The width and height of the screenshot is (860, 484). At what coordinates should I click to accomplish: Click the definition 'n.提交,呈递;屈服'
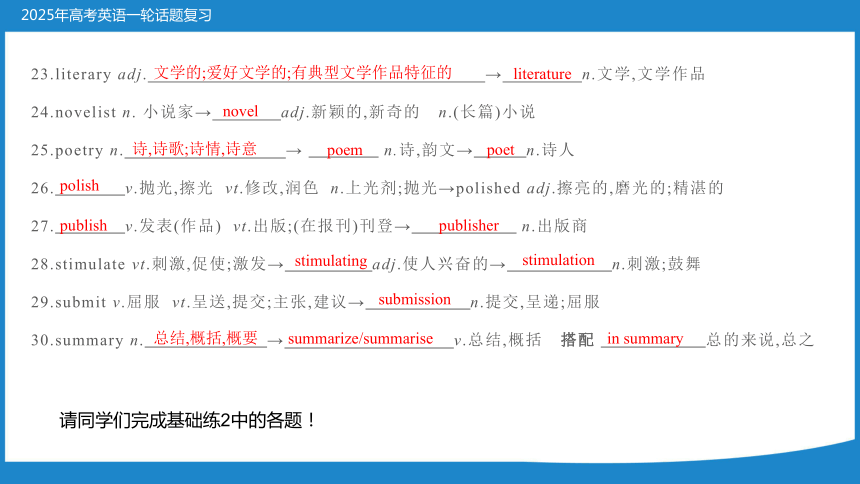tap(535, 302)
